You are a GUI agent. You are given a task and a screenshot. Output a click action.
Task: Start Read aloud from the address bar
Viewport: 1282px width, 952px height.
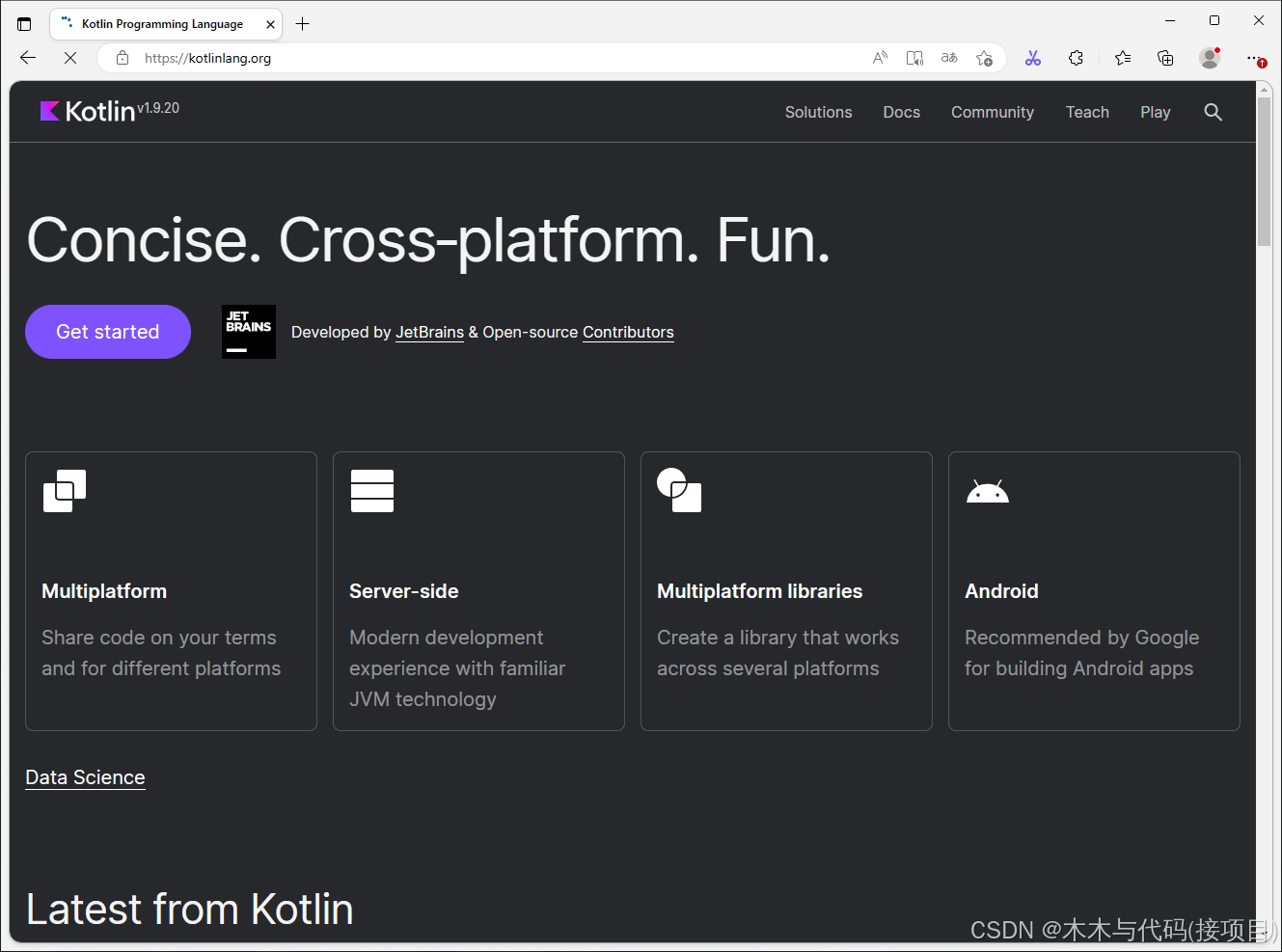tap(879, 58)
